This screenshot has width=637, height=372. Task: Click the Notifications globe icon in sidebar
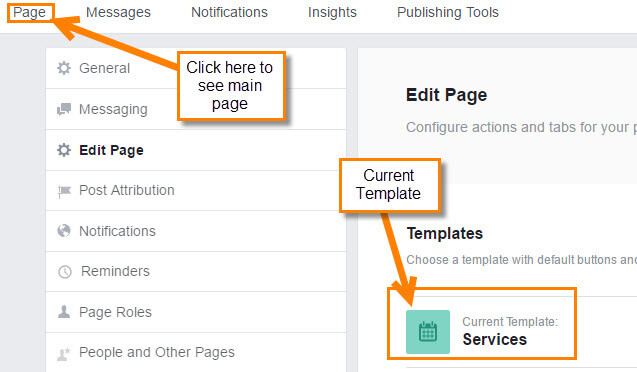[64, 231]
